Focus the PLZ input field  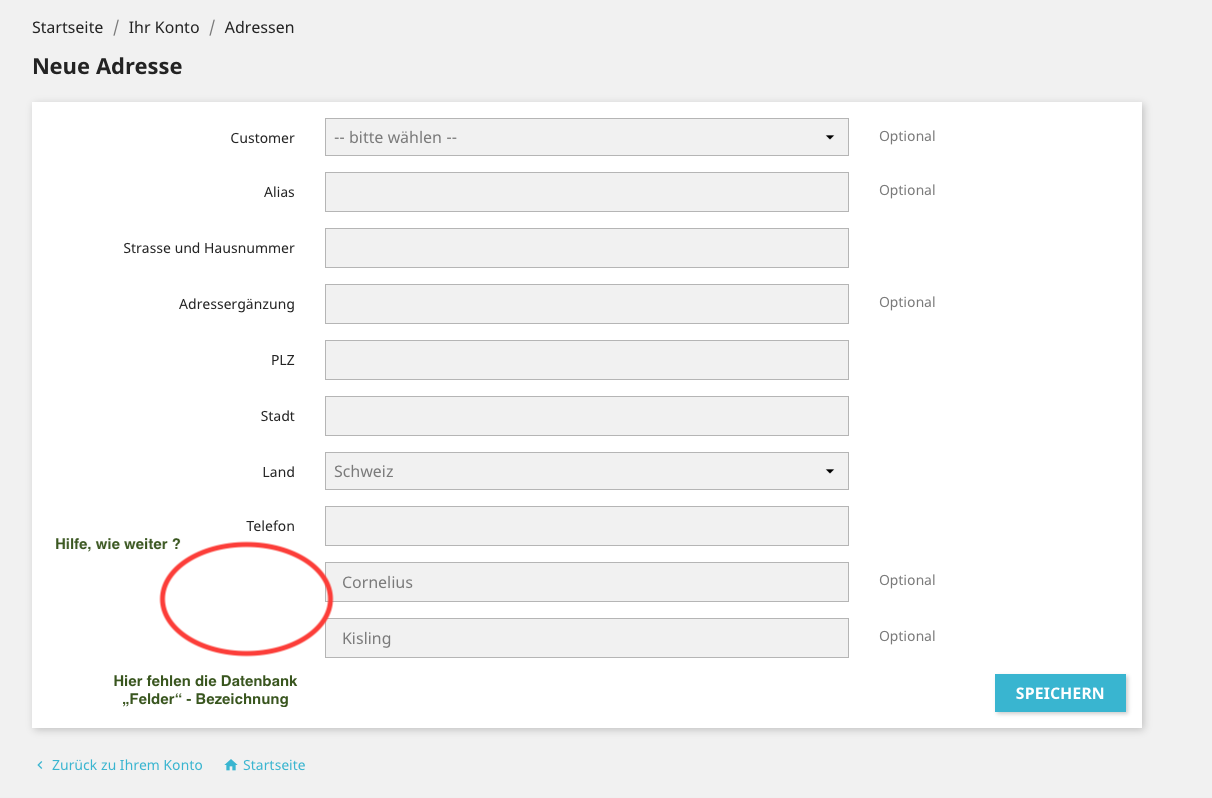tap(586, 360)
